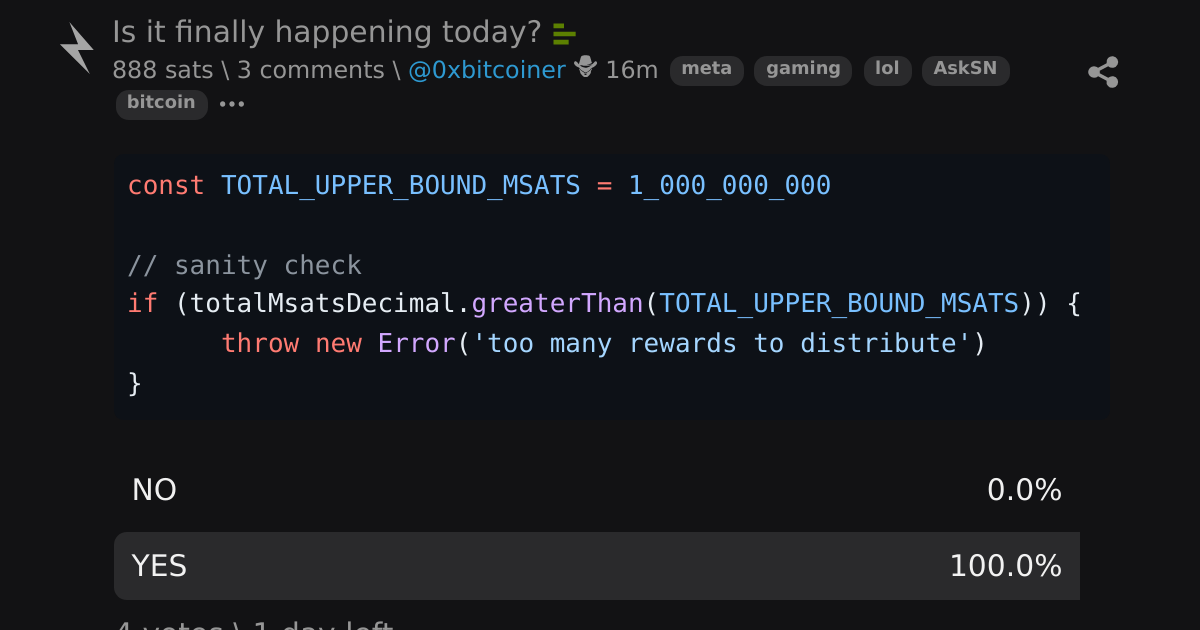Visit the @0xbitcoiner user profile

[x=487, y=70]
